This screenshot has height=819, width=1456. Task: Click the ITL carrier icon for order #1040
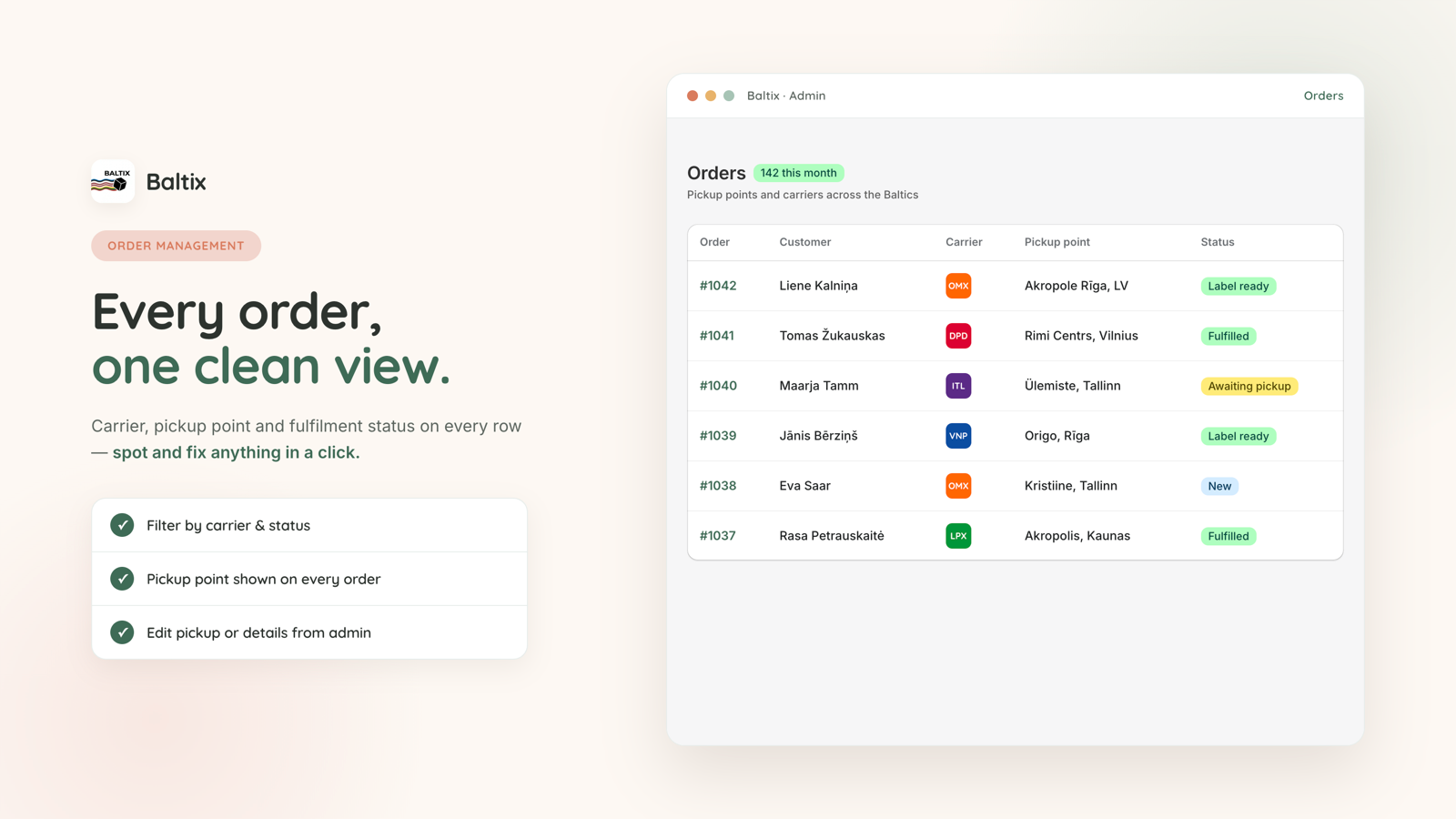tap(958, 386)
